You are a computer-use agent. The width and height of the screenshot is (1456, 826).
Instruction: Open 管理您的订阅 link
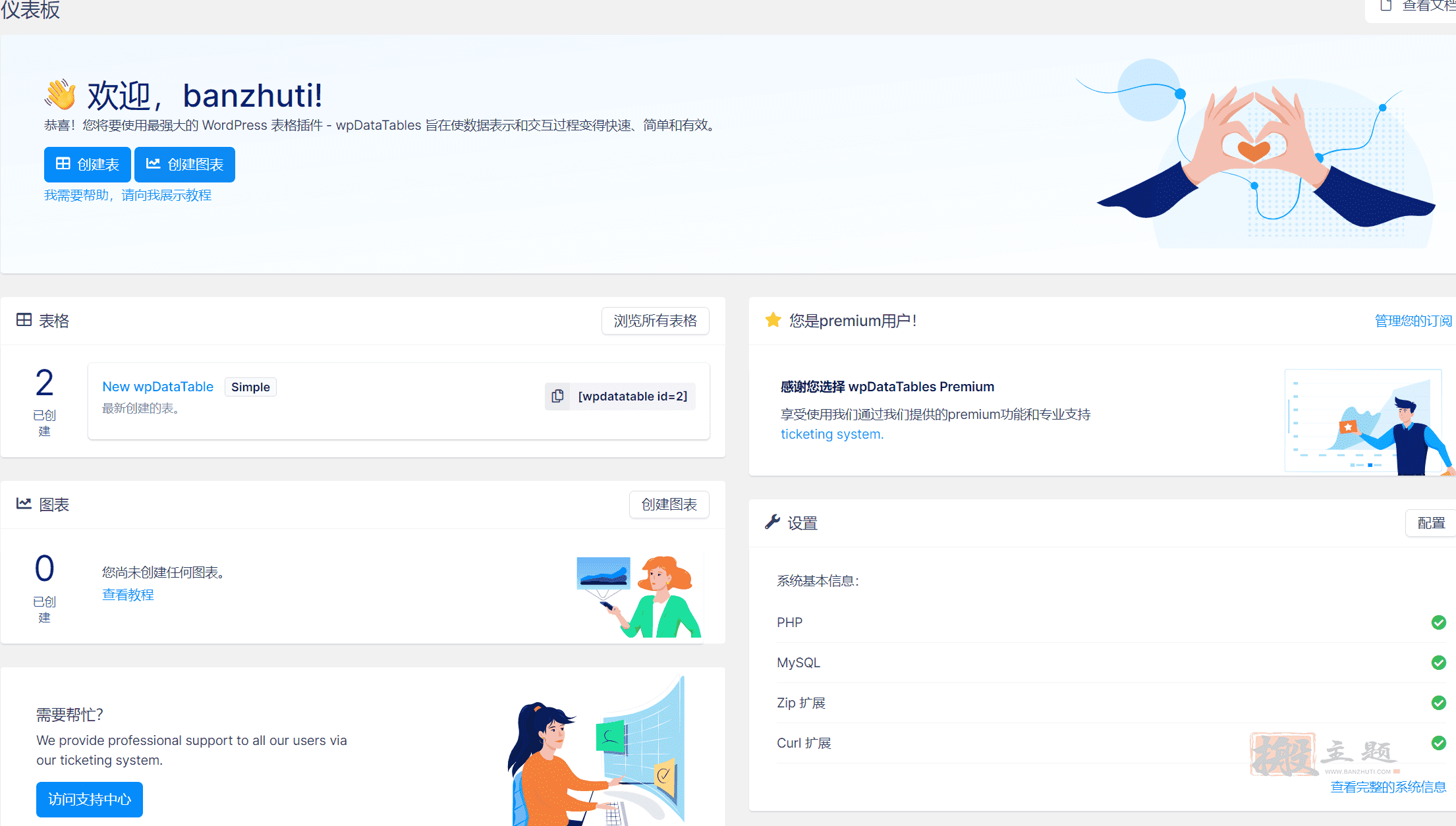tap(1413, 321)
